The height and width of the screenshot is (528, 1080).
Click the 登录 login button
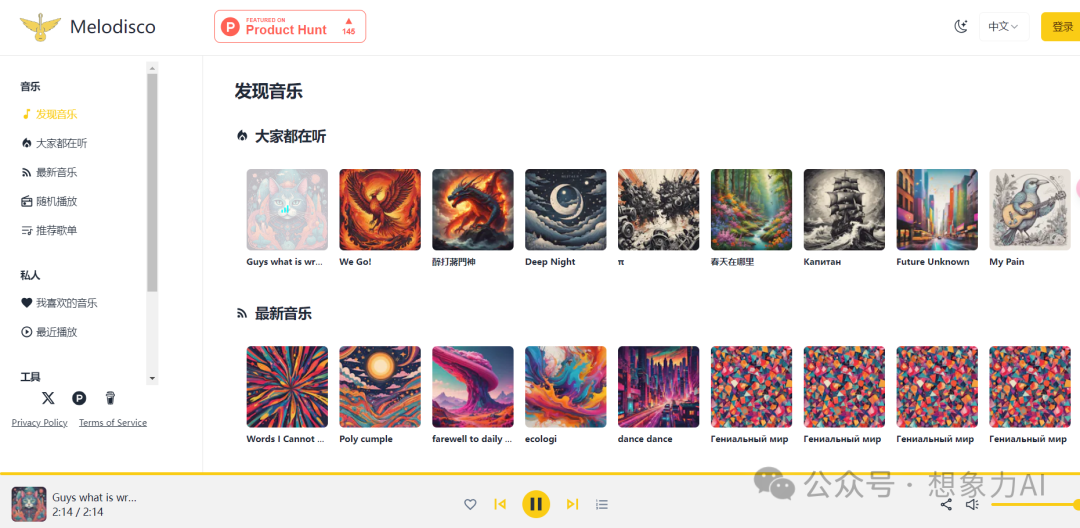[1061, 27]
